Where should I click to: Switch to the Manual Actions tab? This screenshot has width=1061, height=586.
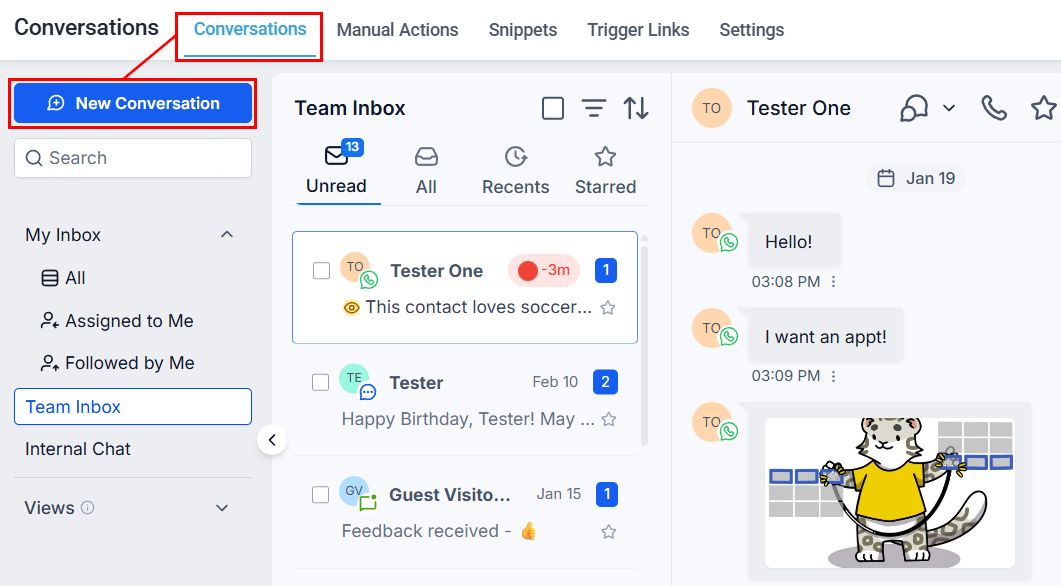pyautogui.click(x=397, y=30)
